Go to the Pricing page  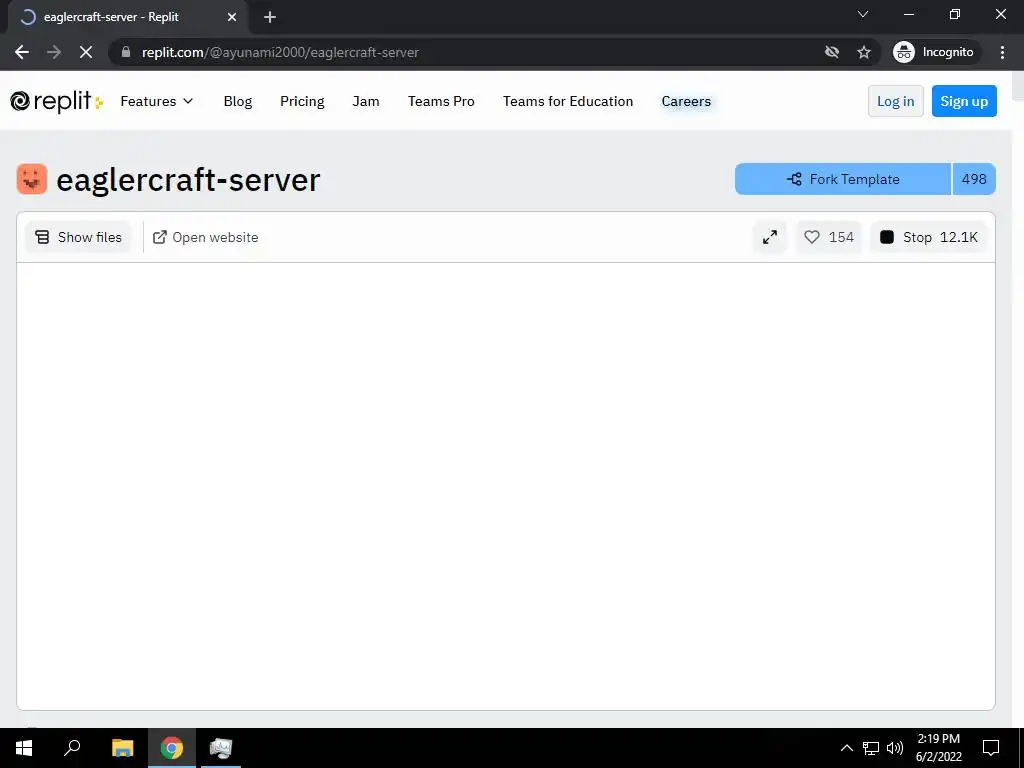(302, 101)
